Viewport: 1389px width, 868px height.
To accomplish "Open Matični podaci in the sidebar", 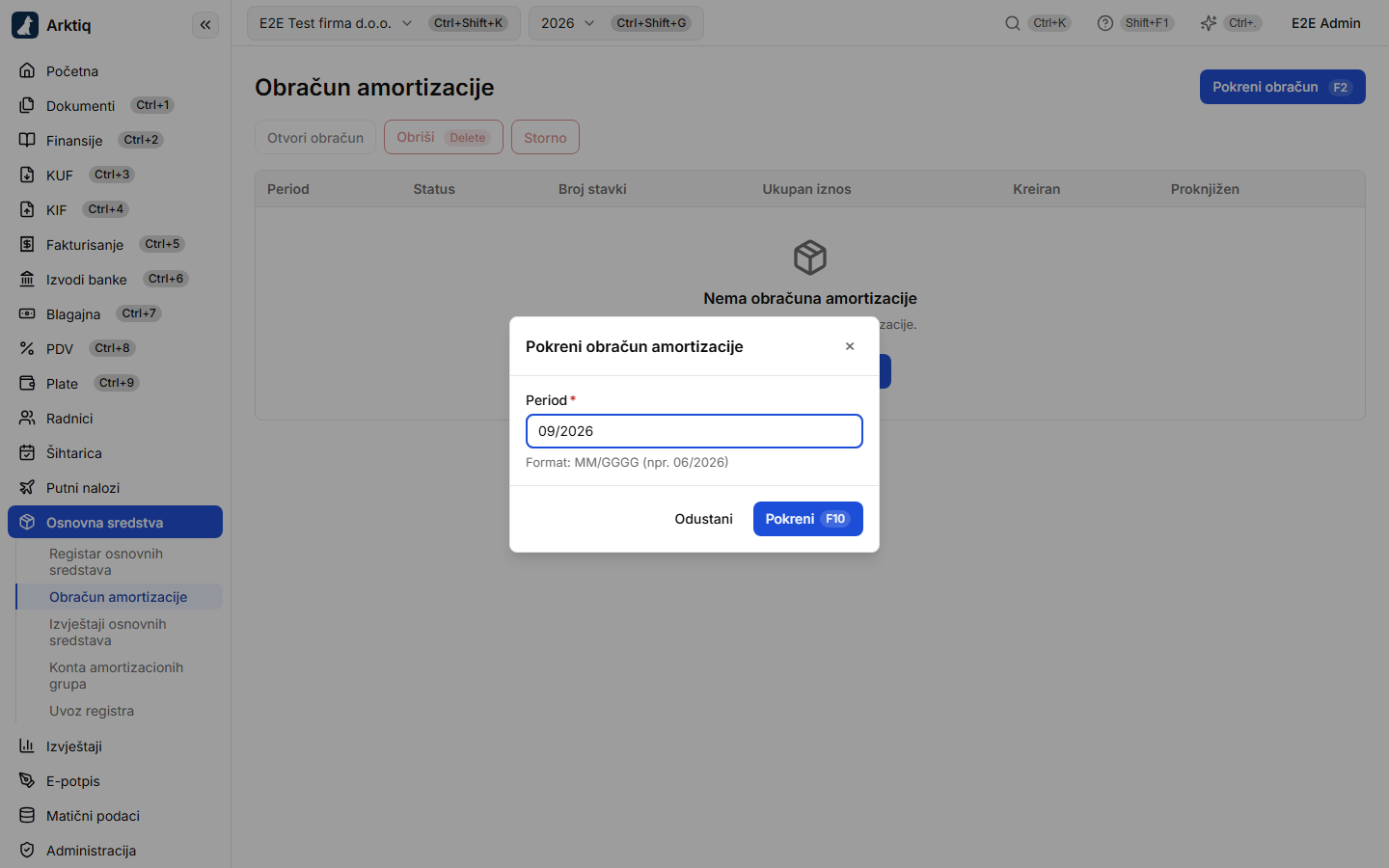I will (115, 815).
